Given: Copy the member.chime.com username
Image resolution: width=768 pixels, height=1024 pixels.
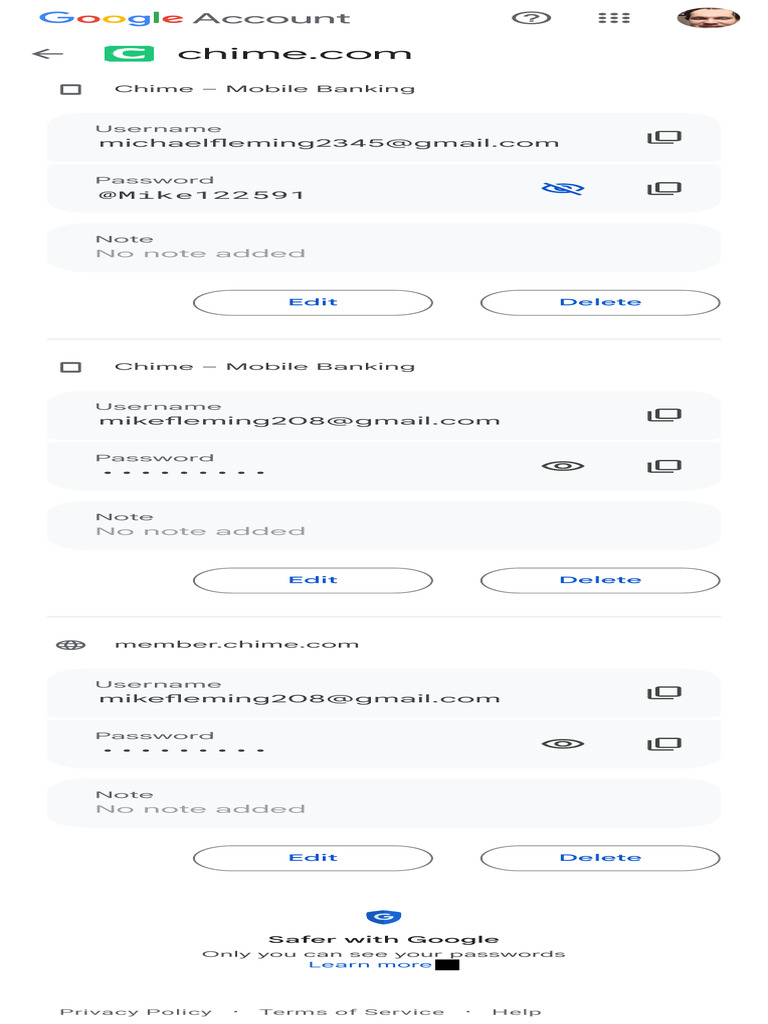Looking at the screenshot, I should click(x=663, y=692).
